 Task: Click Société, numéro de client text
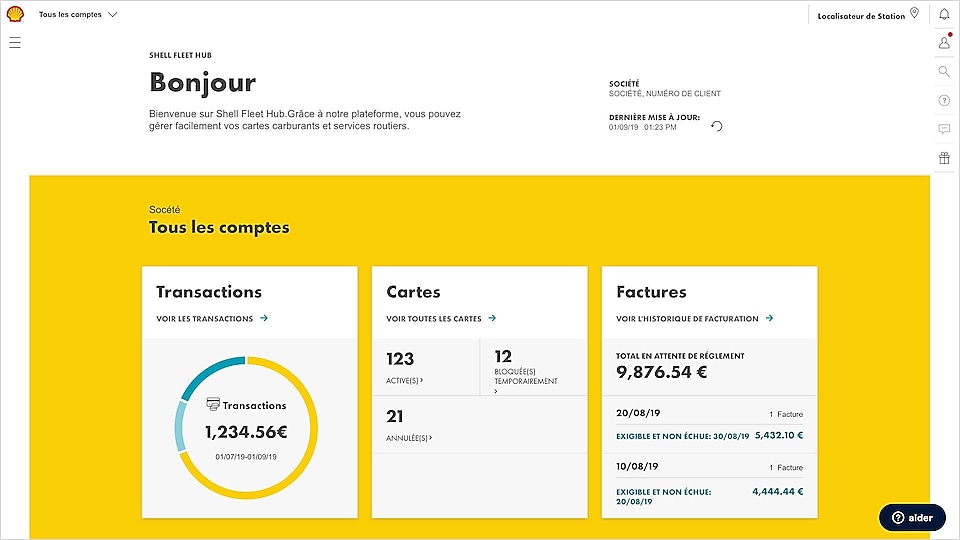click(665, 94)
